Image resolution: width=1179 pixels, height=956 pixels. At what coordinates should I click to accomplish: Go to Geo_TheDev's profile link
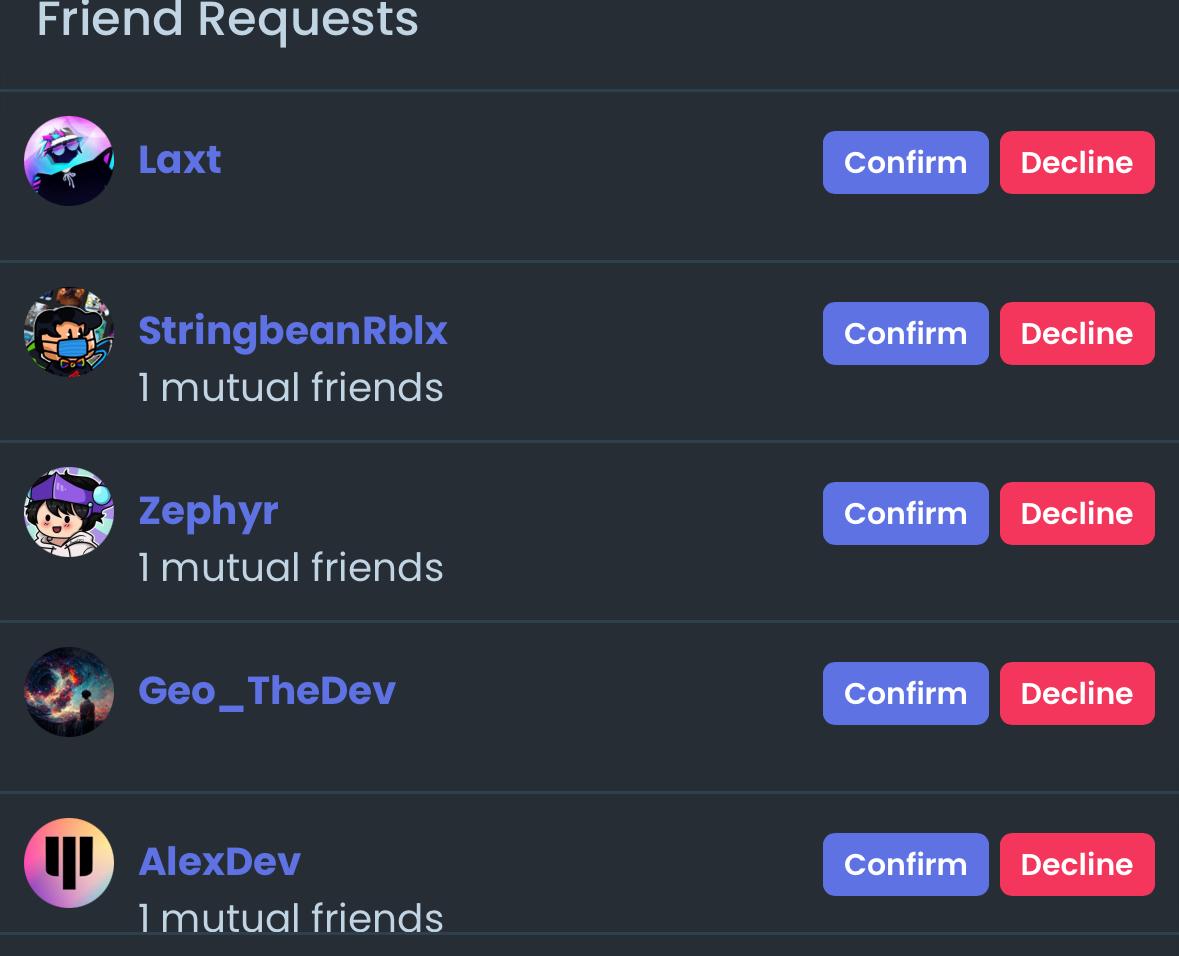coord(267,691)
